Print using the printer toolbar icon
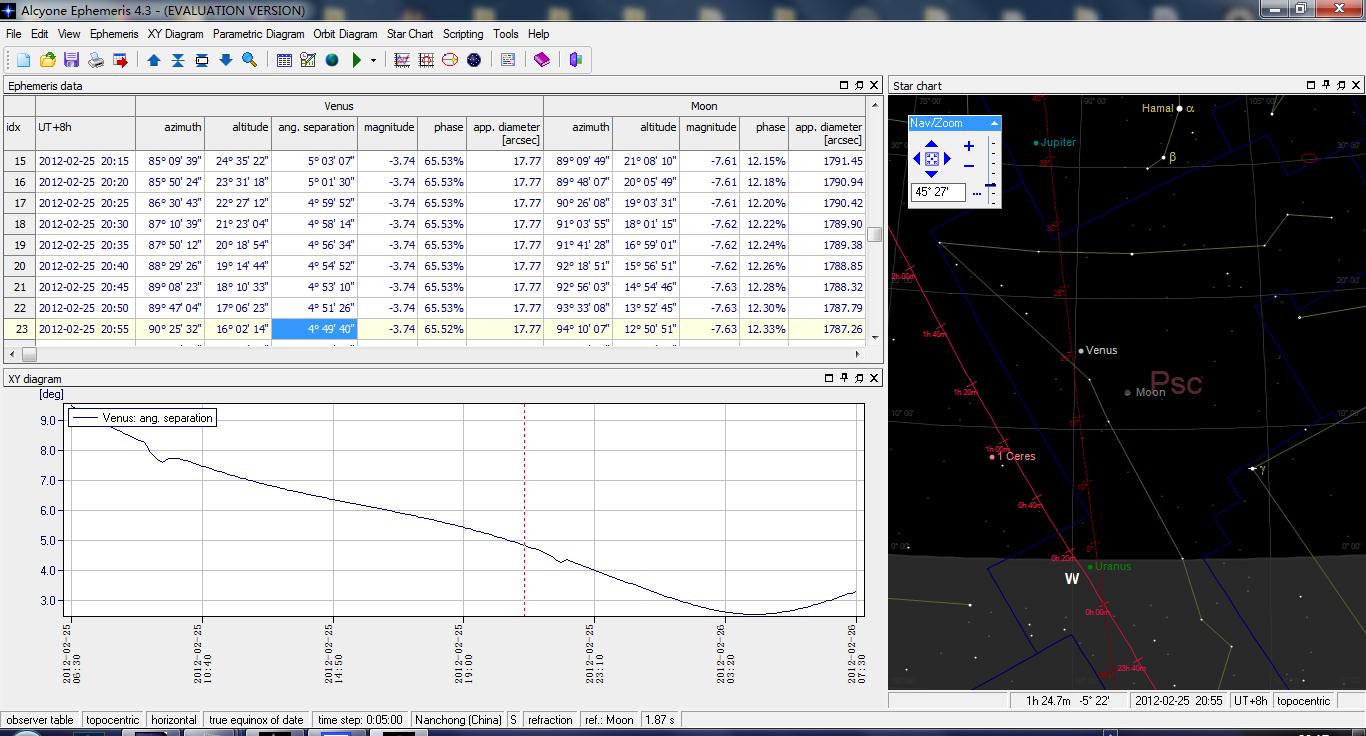This screenshot has width=1366, height=736. 96,60
